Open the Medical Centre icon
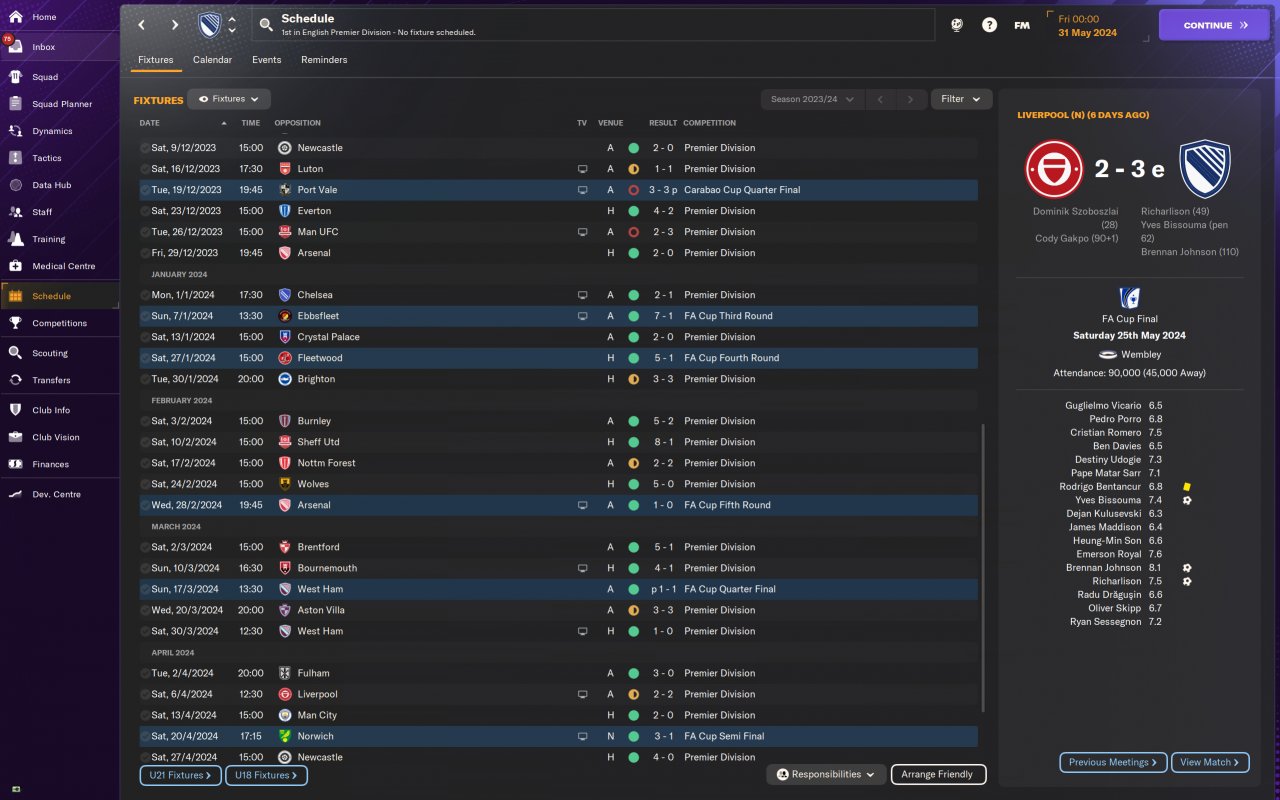The width and height of the screenshot is (1280, 800). pos(15,266)
